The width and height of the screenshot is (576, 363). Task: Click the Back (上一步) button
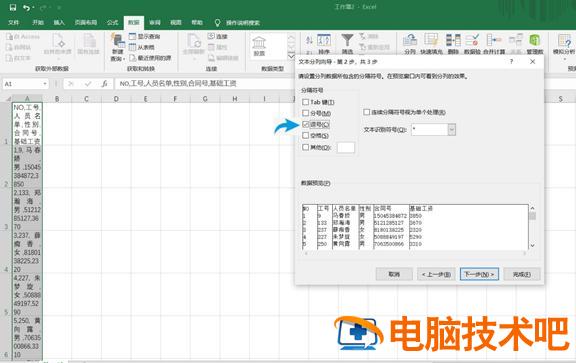pos(436,274)
